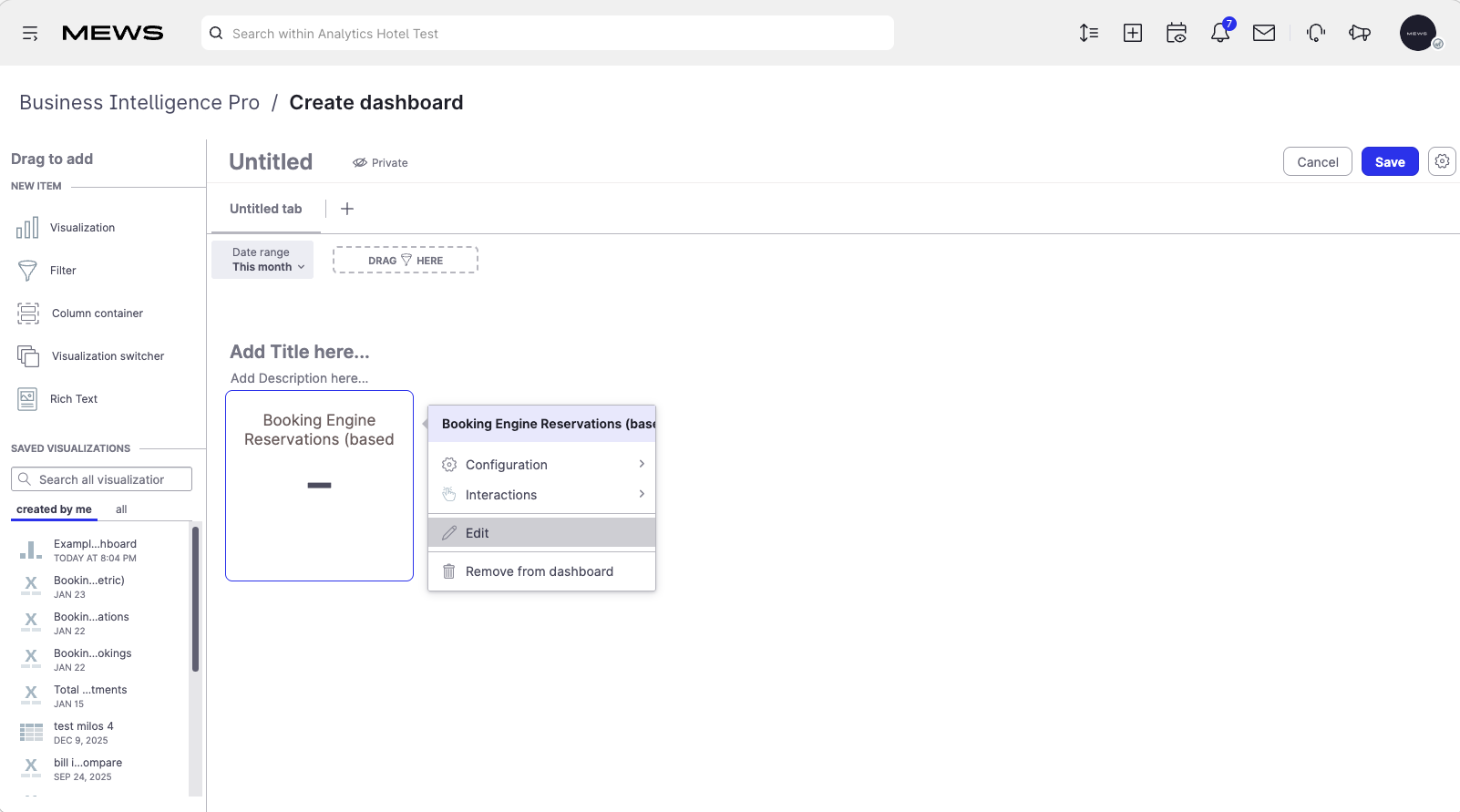Screen dimensions: 1460x812
Task: Click the Add Title here placeholder
Action: (x=300, y=352)
